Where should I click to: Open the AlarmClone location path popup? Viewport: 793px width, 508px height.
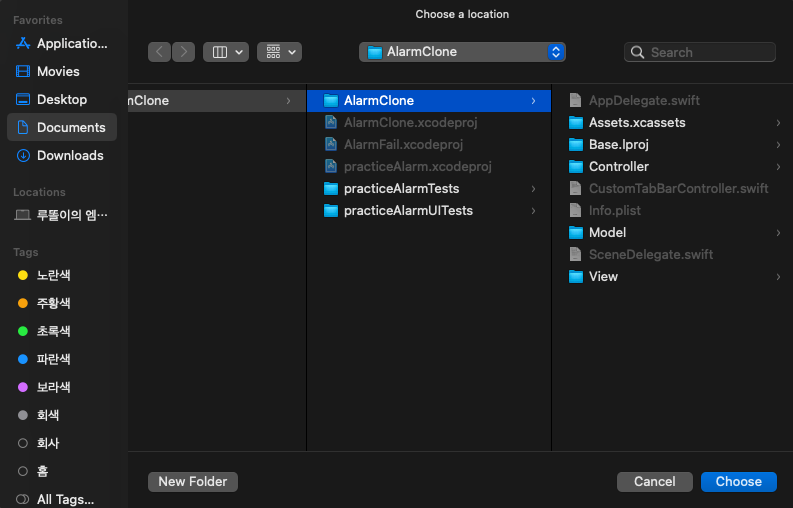(x=462, y=52)
